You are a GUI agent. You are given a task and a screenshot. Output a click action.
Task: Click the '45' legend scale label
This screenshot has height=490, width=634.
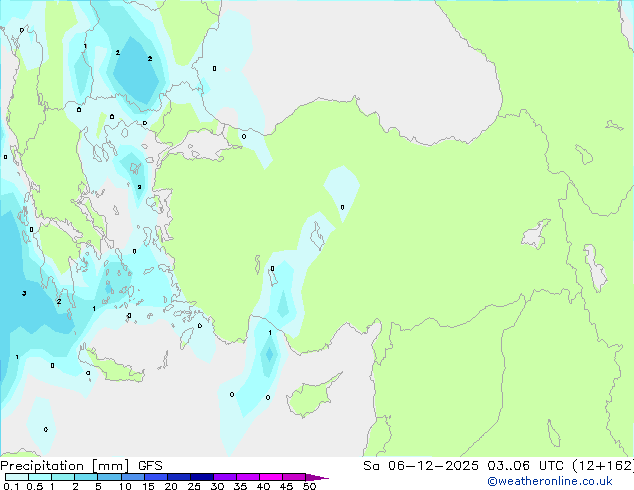tap(286, 486)
